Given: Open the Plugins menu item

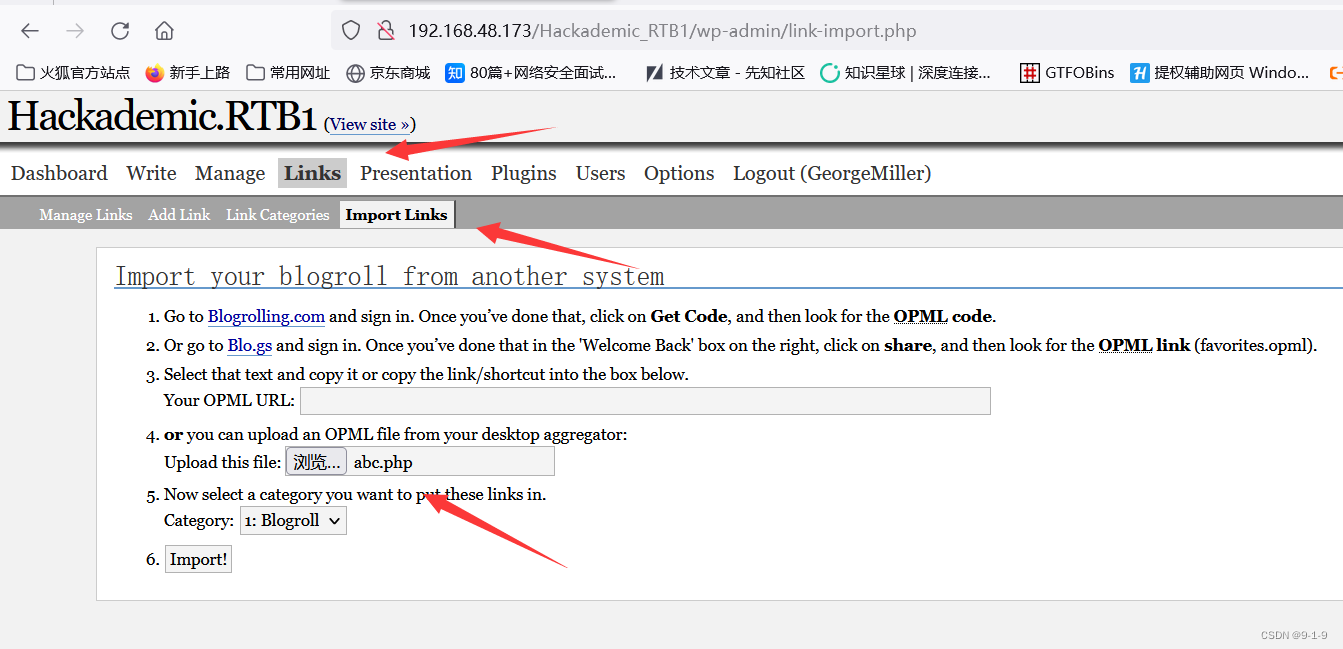Looking at the screenshot, I should pyautogui.click(x=523, y=173).
